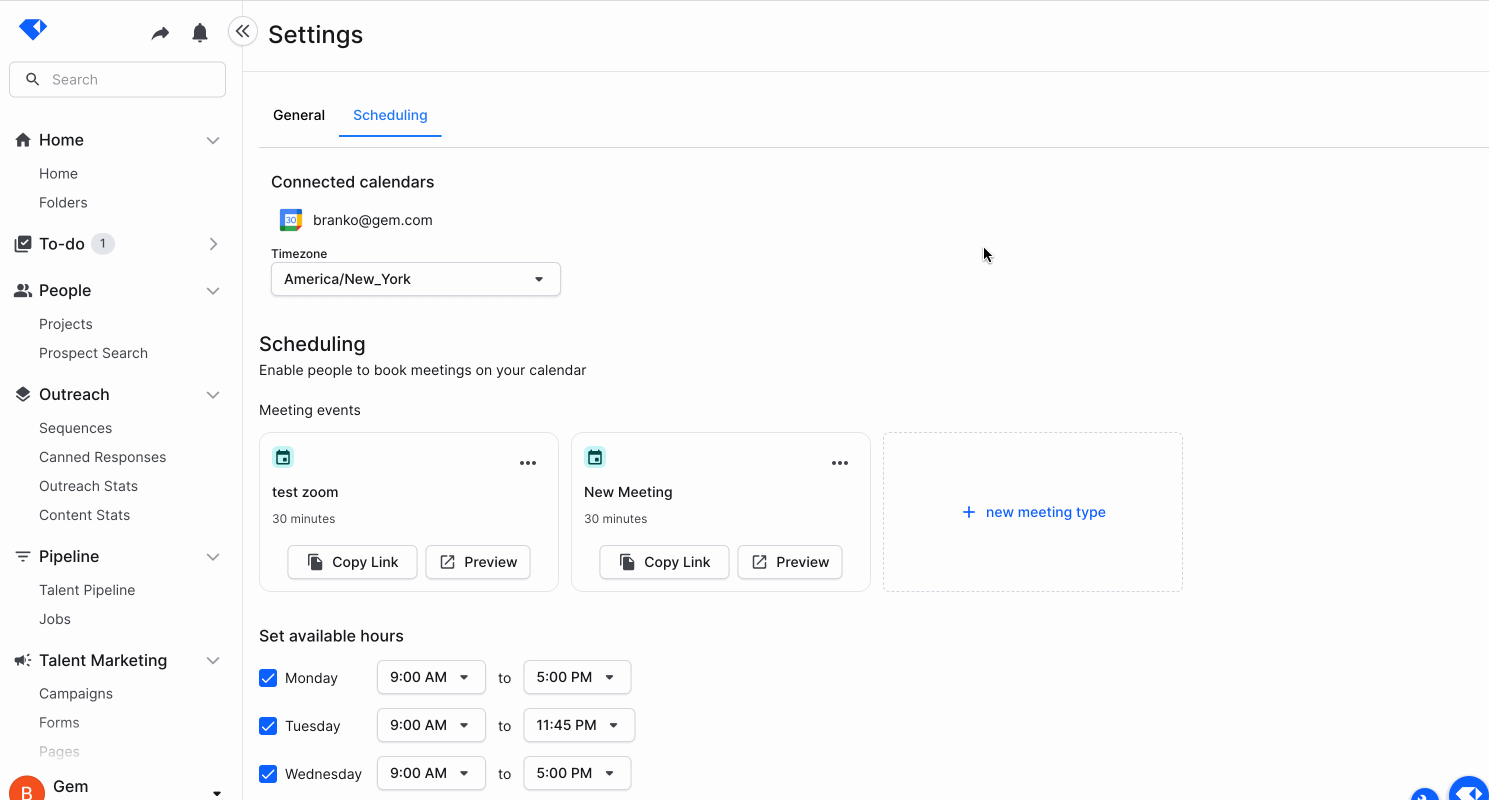The height and width of the screenshot is (800, 1489).
Task: Add a new meeting type
Action: [1033, 512]
